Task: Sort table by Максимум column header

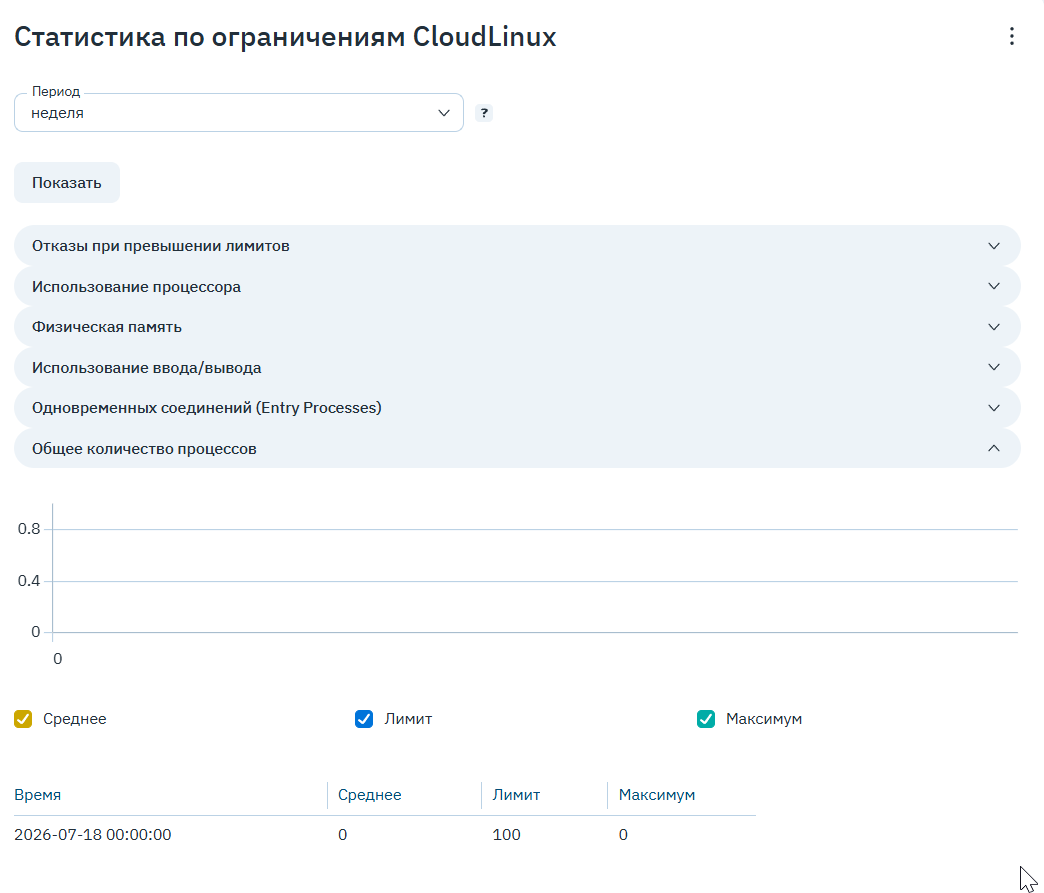Action: [656, 795]
